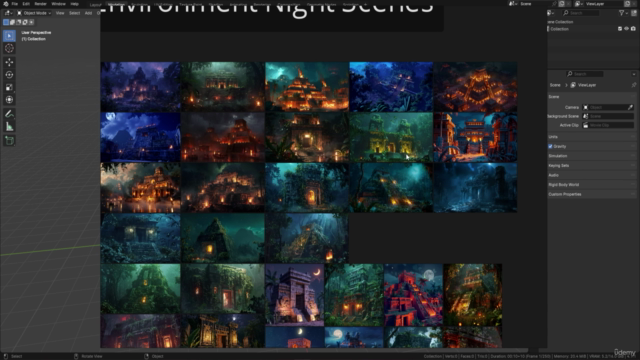Pick the Scale tool

[9, 87]
